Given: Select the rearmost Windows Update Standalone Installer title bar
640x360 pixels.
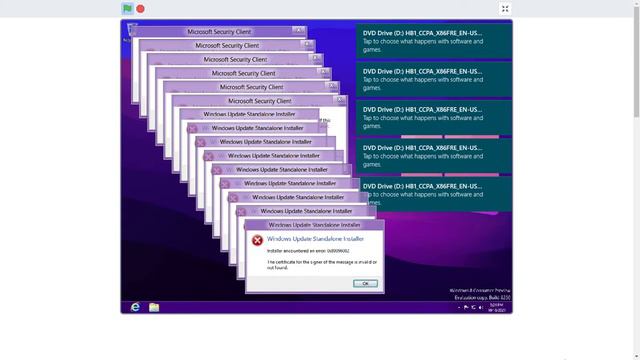Looking at the screenshot, I should (x=249, y=114).
